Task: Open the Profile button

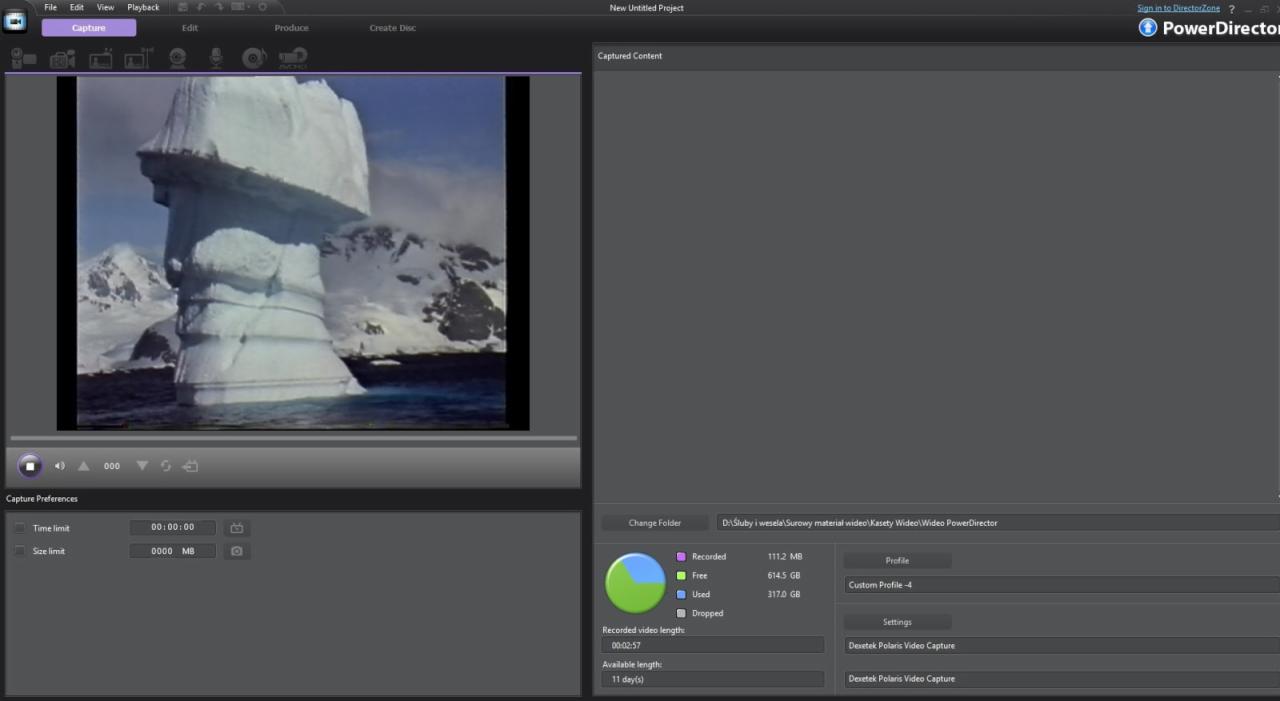Action: click(x=897, y=561)
